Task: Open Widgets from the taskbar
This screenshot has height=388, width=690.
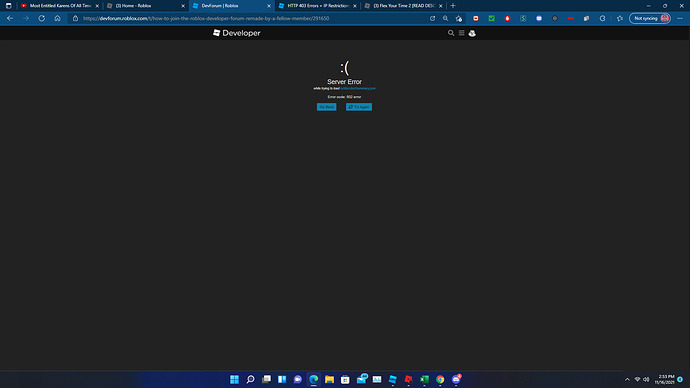Action: [282, 379]
